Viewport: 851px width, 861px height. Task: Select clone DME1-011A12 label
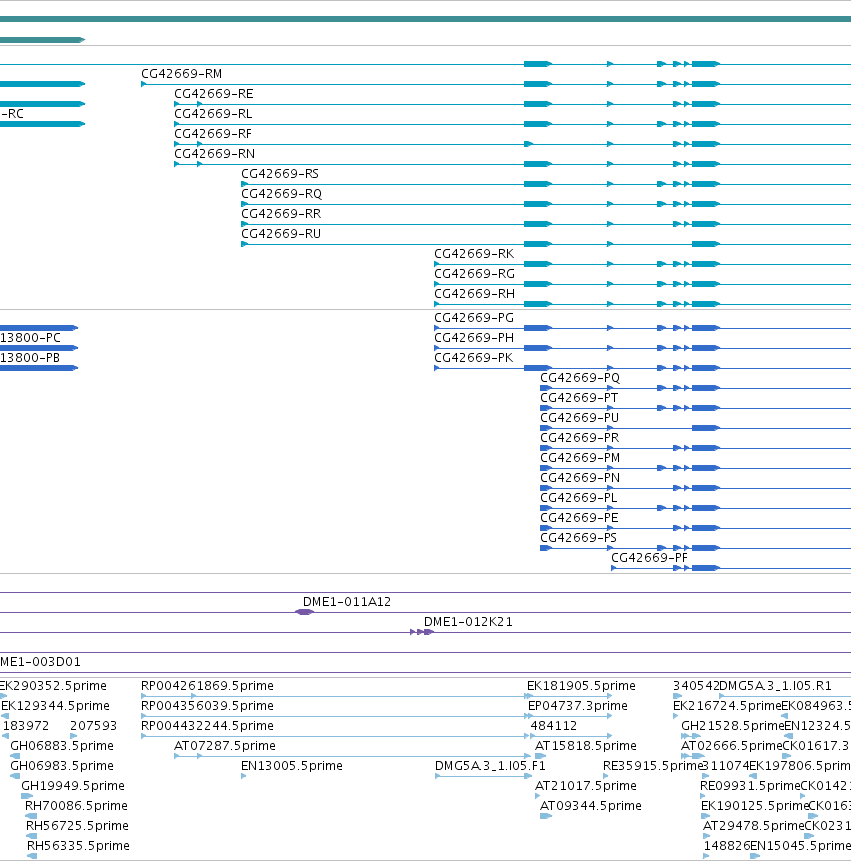pyautogui.click(x=347, y=602)
